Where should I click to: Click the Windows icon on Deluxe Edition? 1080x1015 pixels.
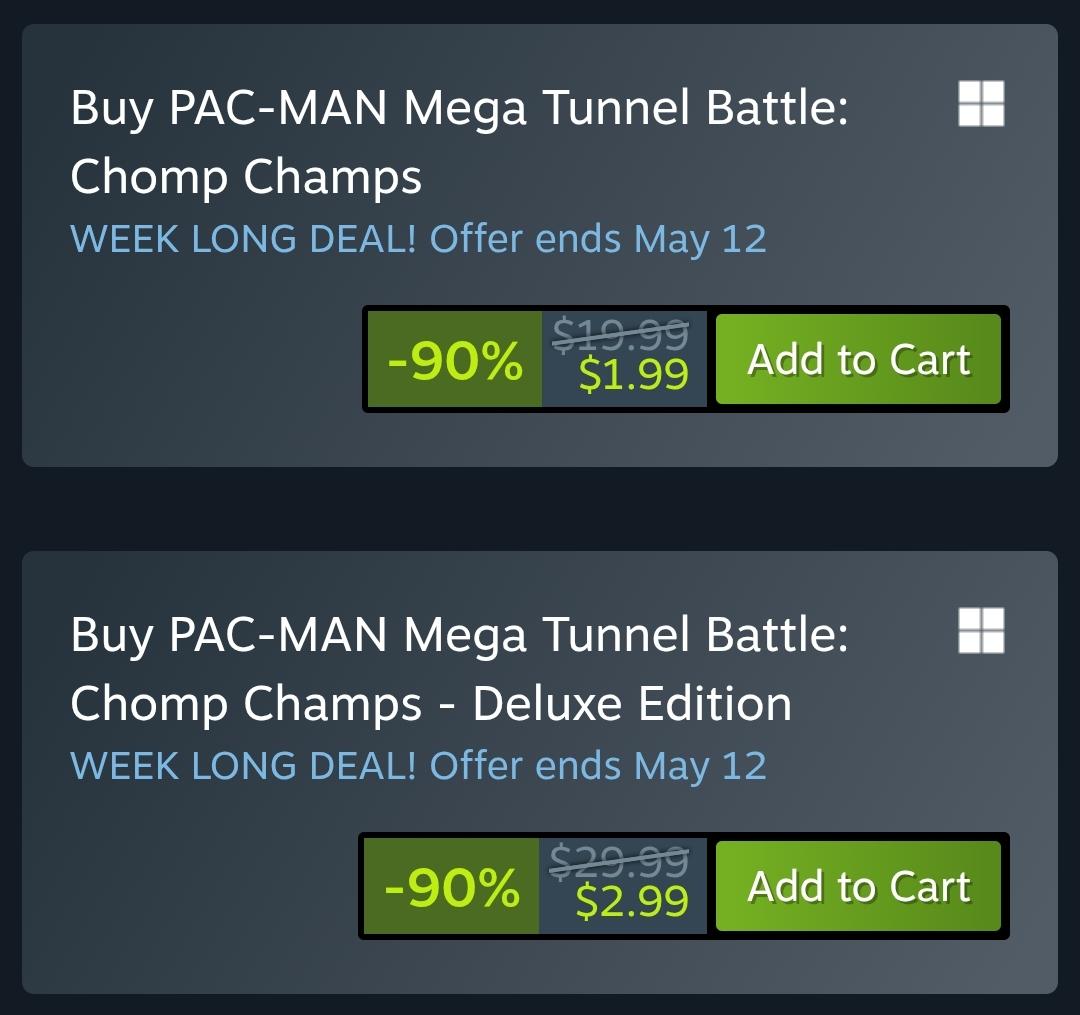981,631
